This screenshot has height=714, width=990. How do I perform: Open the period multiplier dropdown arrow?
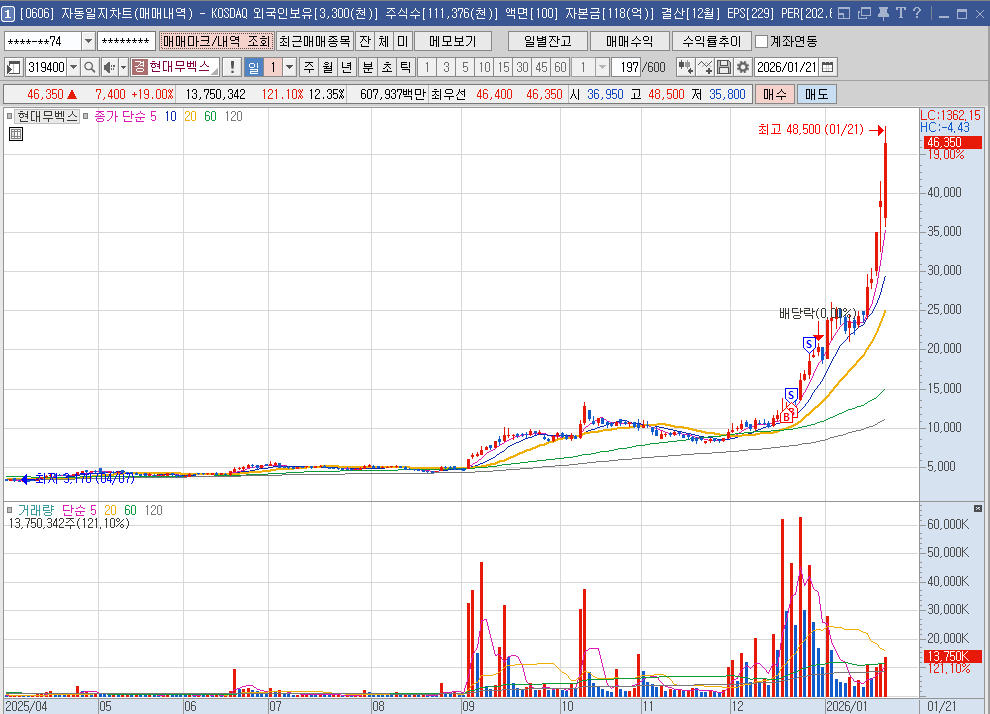[290, 67]
